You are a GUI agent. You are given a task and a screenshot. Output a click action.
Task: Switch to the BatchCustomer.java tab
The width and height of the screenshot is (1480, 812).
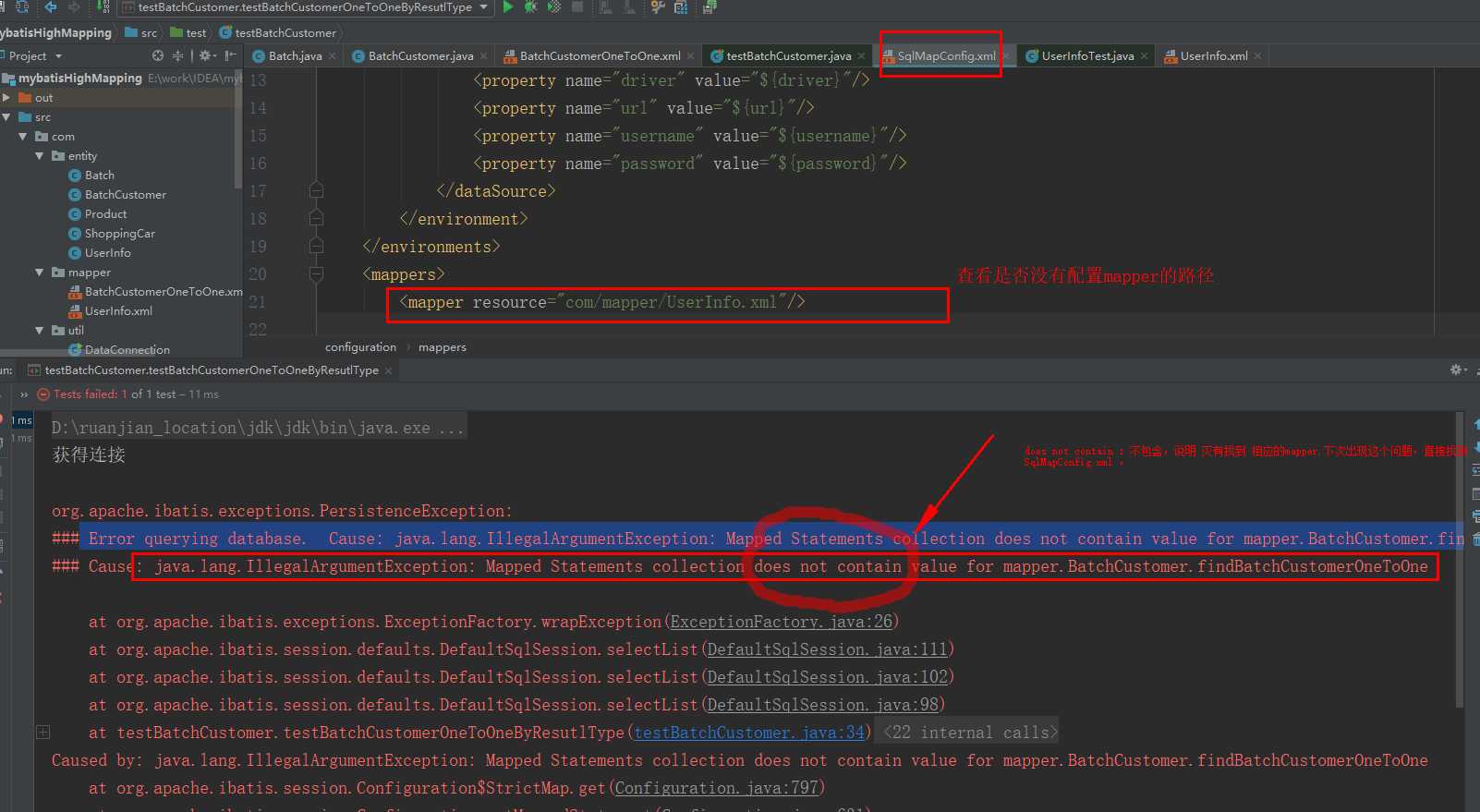(x=420, y=56)
